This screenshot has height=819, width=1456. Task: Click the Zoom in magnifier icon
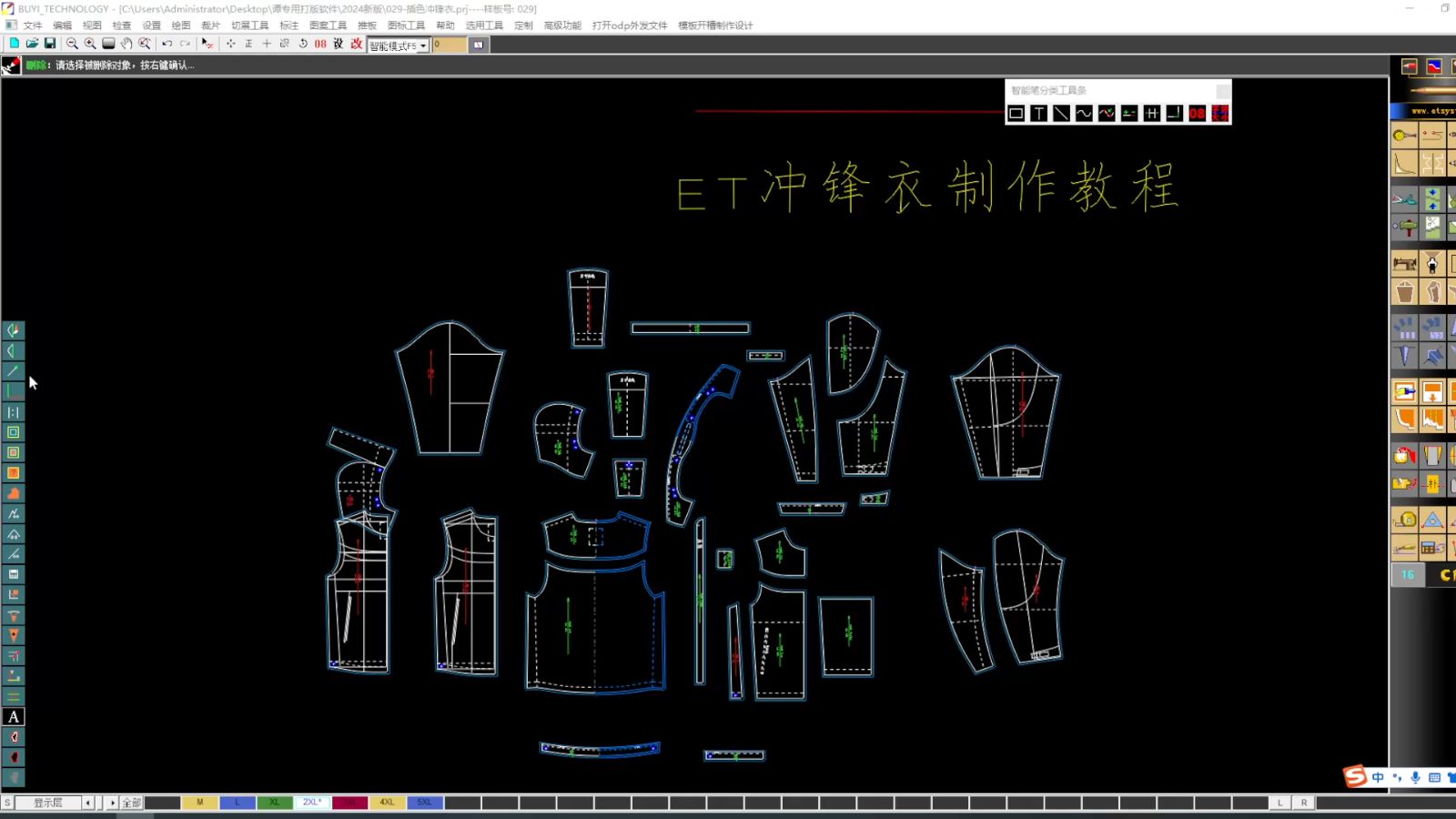click(x=90, y=44)
